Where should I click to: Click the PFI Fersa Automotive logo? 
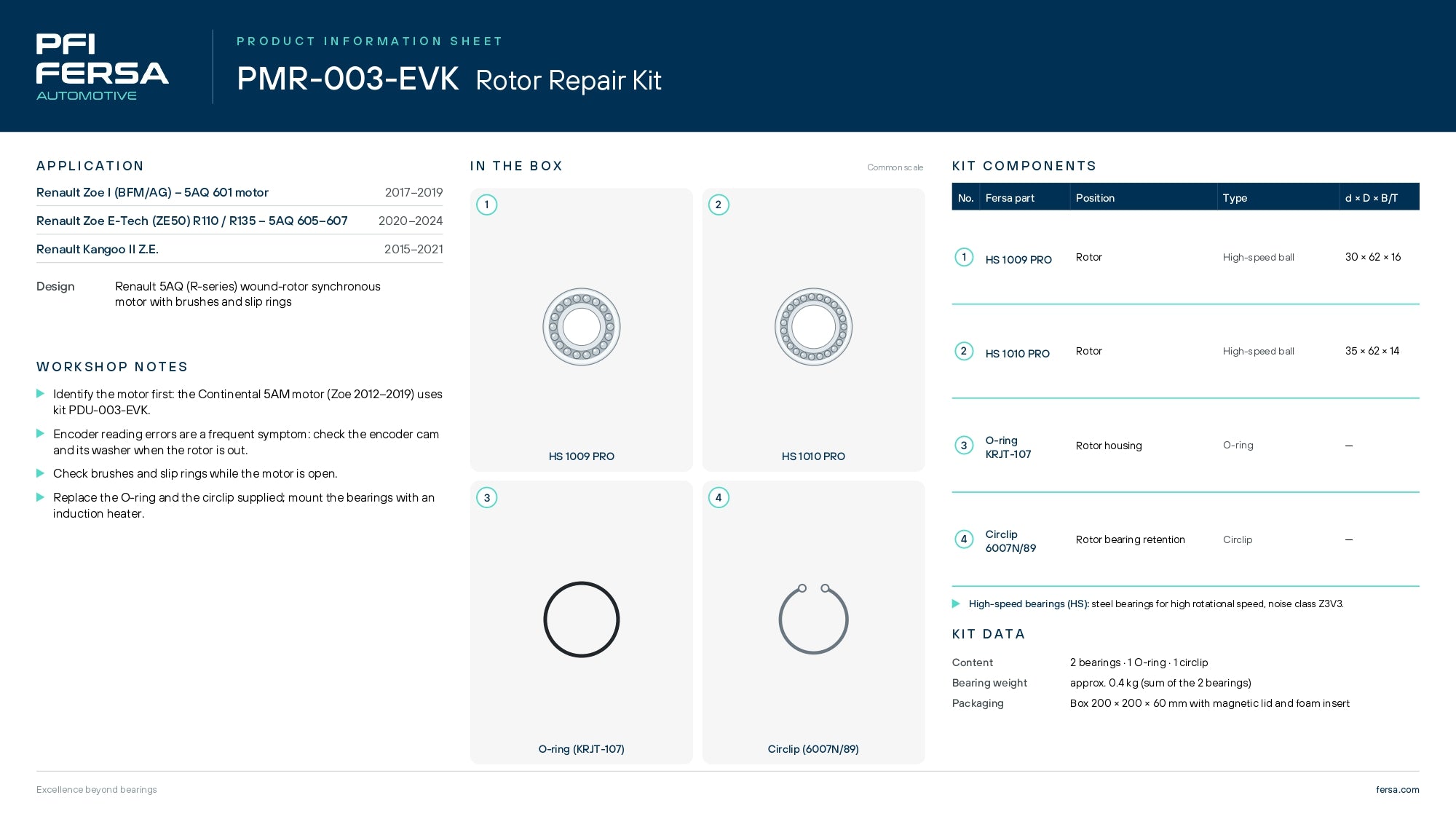coord(102,67)
